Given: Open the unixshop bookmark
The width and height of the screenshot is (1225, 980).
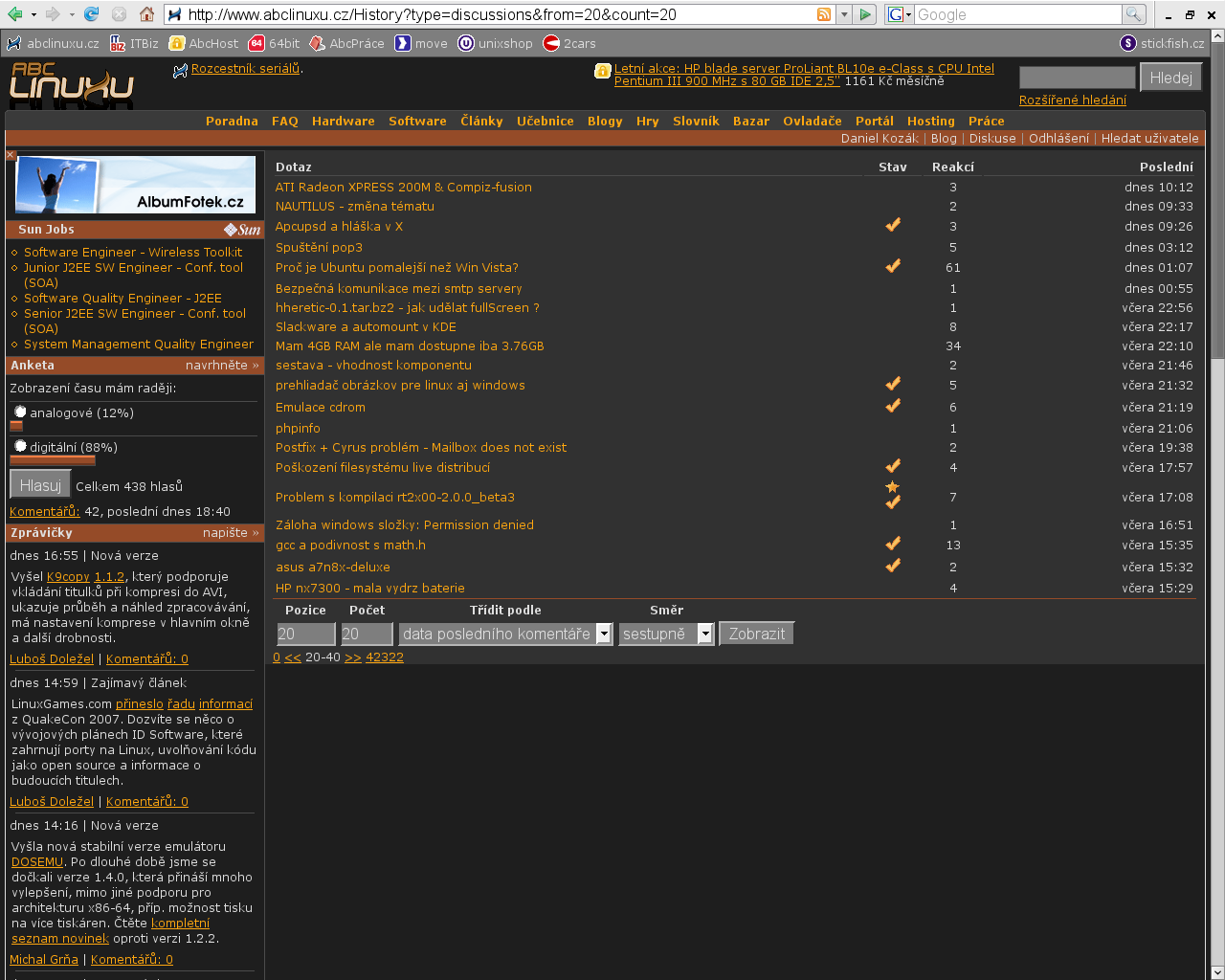Looking at the screenshot, I should coord(496,43).
